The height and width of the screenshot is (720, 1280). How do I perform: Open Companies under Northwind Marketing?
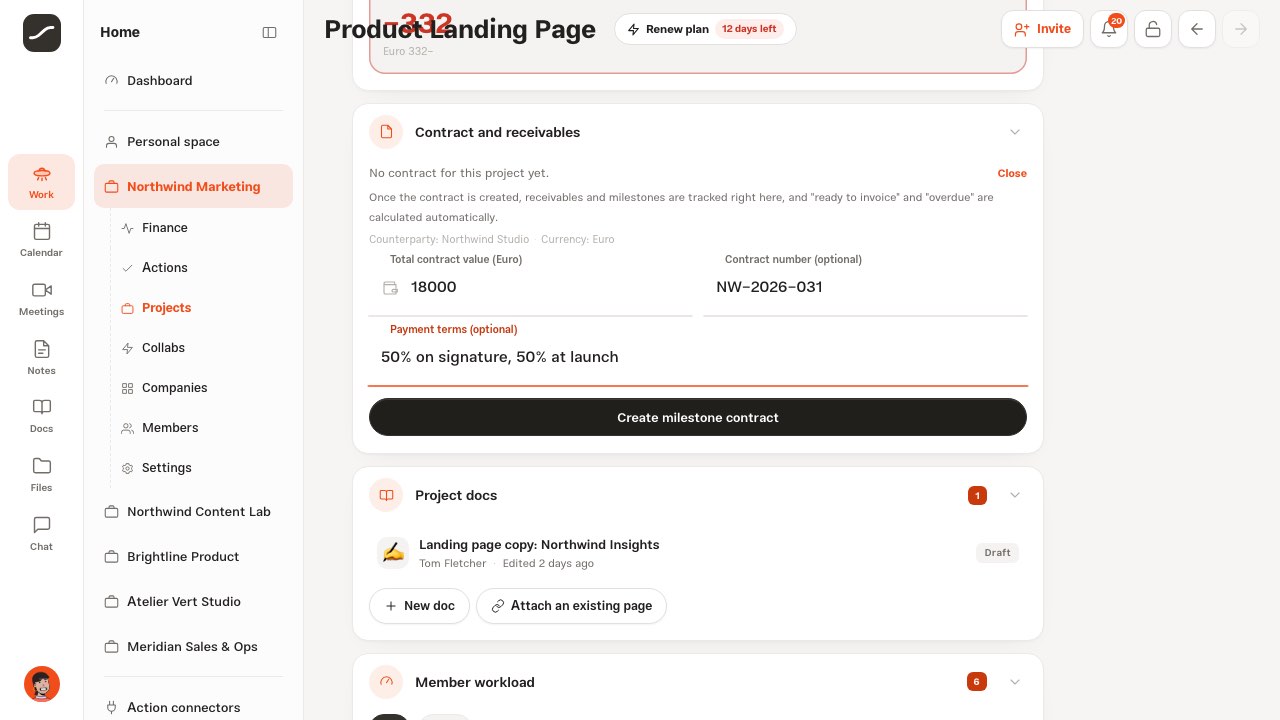(201, 388)
